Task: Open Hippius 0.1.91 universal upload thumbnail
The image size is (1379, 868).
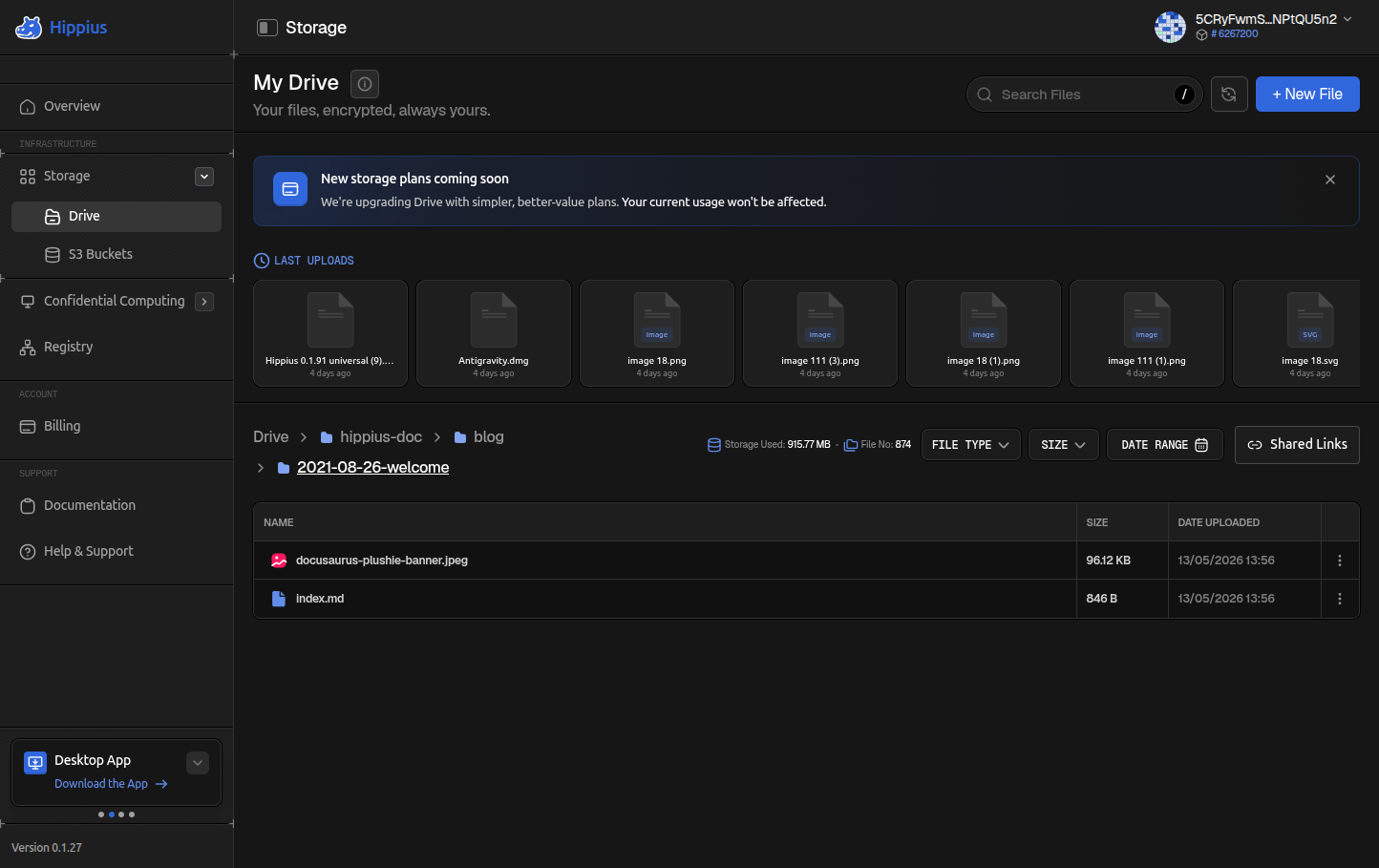Action: [330, 333]
